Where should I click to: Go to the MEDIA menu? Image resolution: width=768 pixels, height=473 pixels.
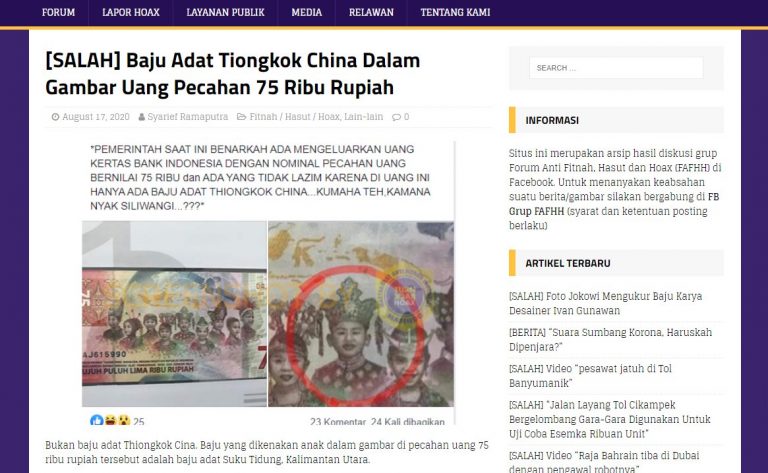[x=307, y=12]
